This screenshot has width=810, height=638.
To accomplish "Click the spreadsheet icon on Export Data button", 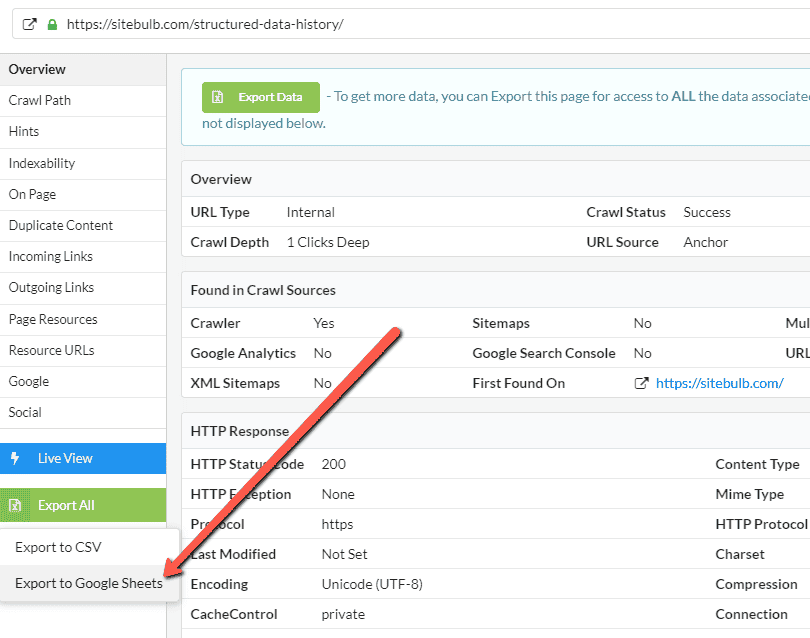I will pos(217,97).
